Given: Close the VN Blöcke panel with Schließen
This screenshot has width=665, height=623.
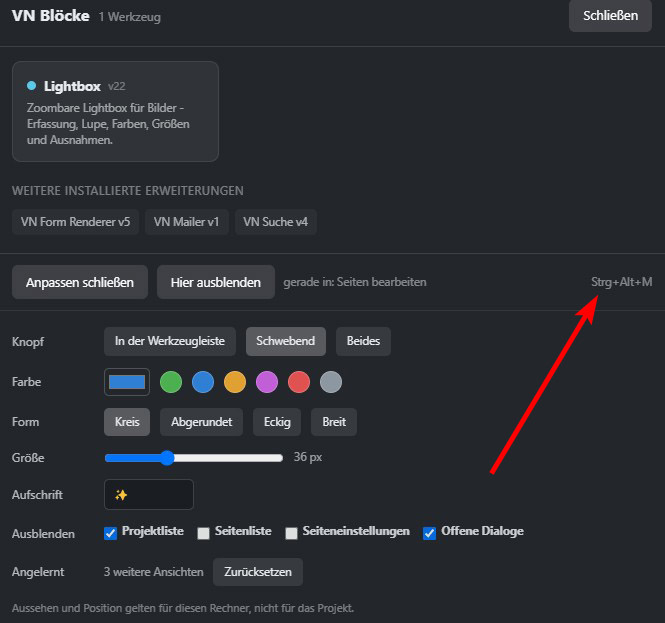Looking at the screenshot, I should point(610,16).
